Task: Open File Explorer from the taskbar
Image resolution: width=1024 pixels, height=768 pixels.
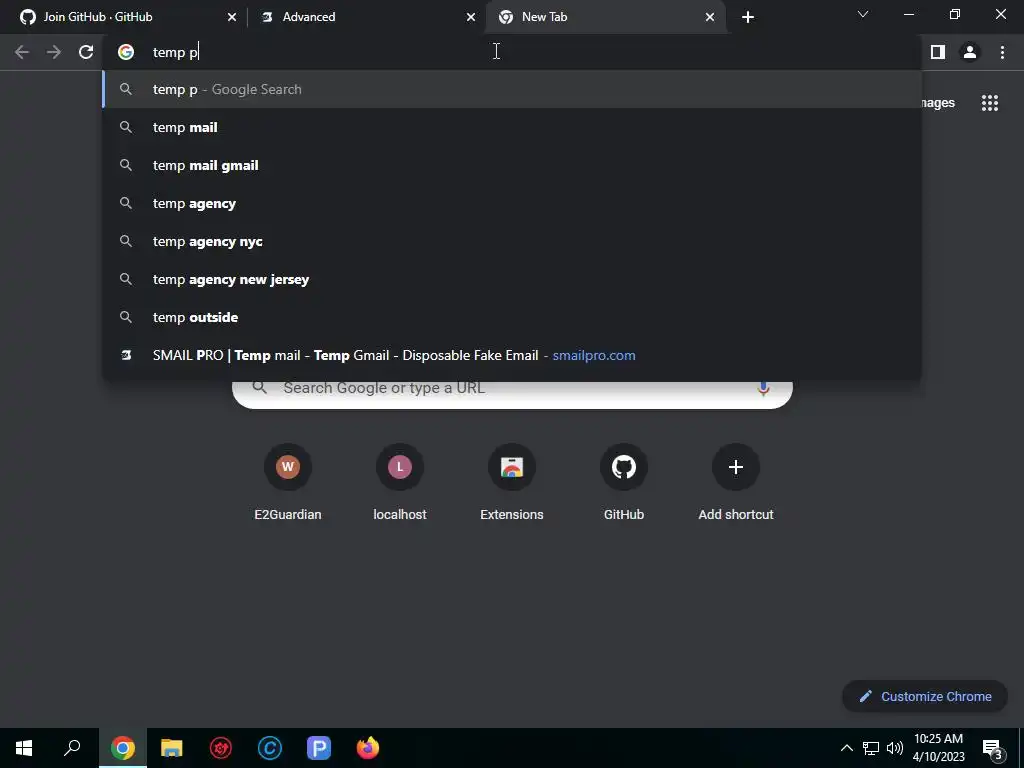Action: [172, 748]
